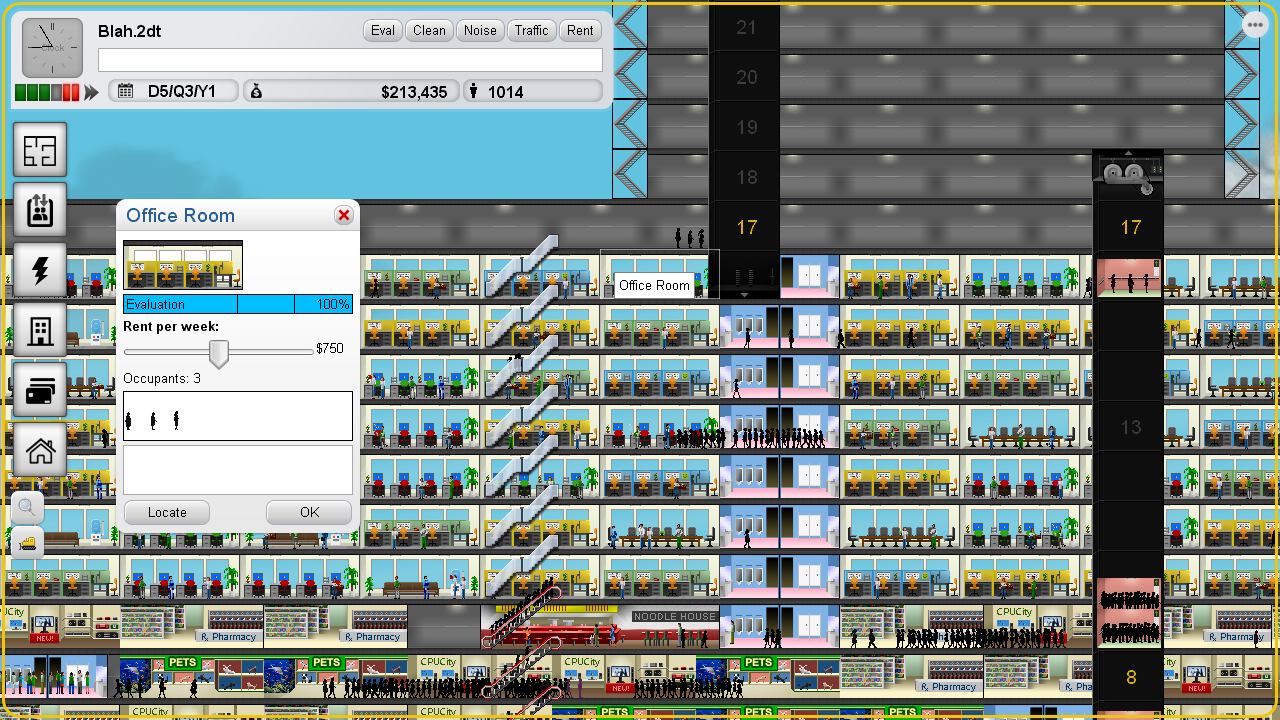The height and width of the screenshot is (720, 1280).
Task: Open the office building build category
Action: point(40,330)
